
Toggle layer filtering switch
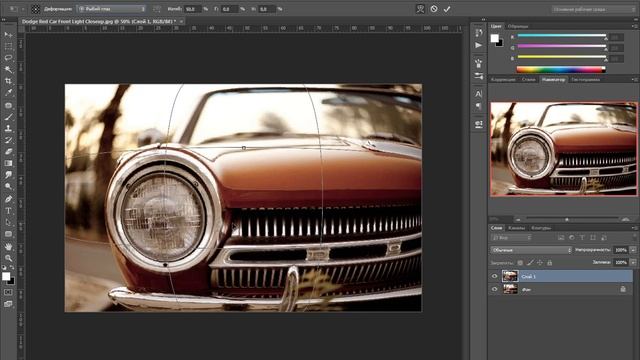635,237
